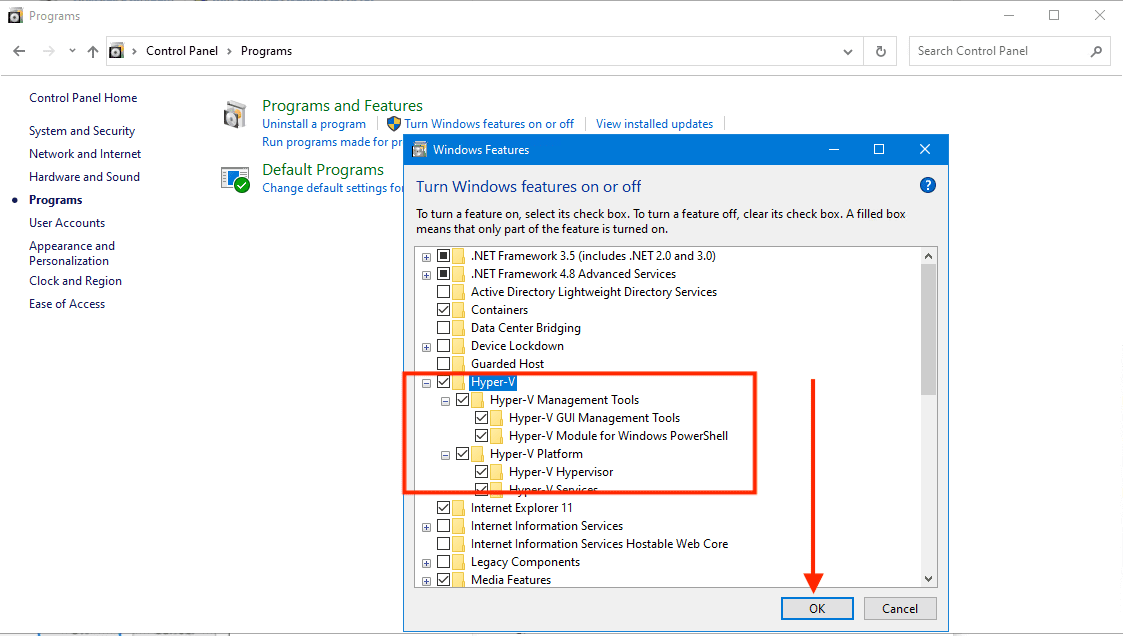Click the Default Programs icon
This screenshot has height=636, width=1123.
pos(235,179)
